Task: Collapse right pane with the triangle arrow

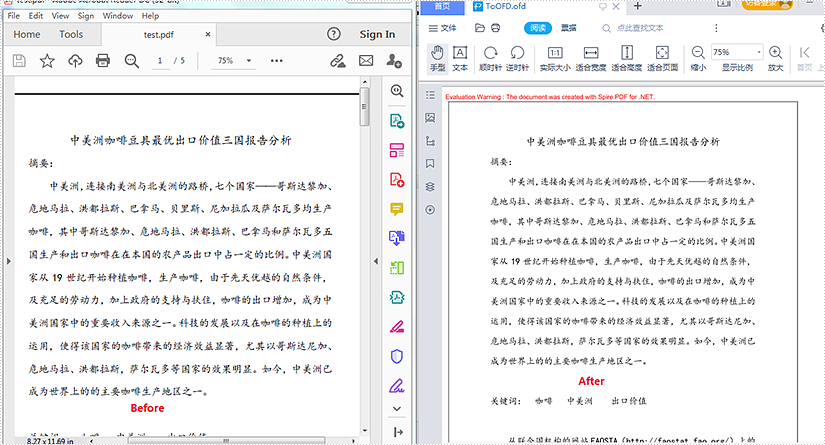Action: click(376, 261)
